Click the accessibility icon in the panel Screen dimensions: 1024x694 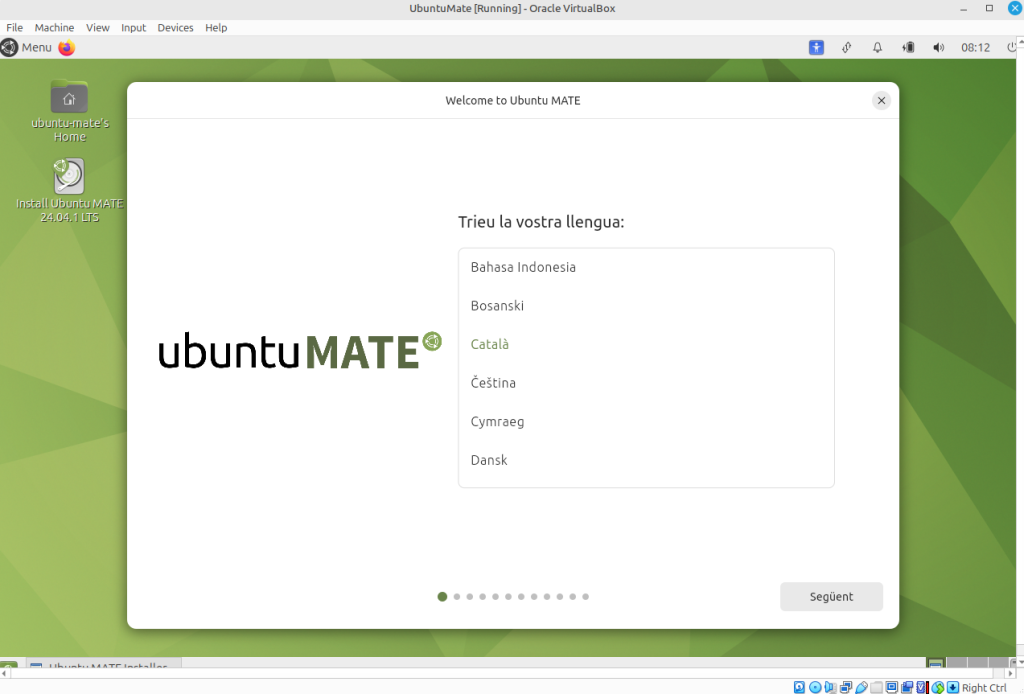coord(816,47)
